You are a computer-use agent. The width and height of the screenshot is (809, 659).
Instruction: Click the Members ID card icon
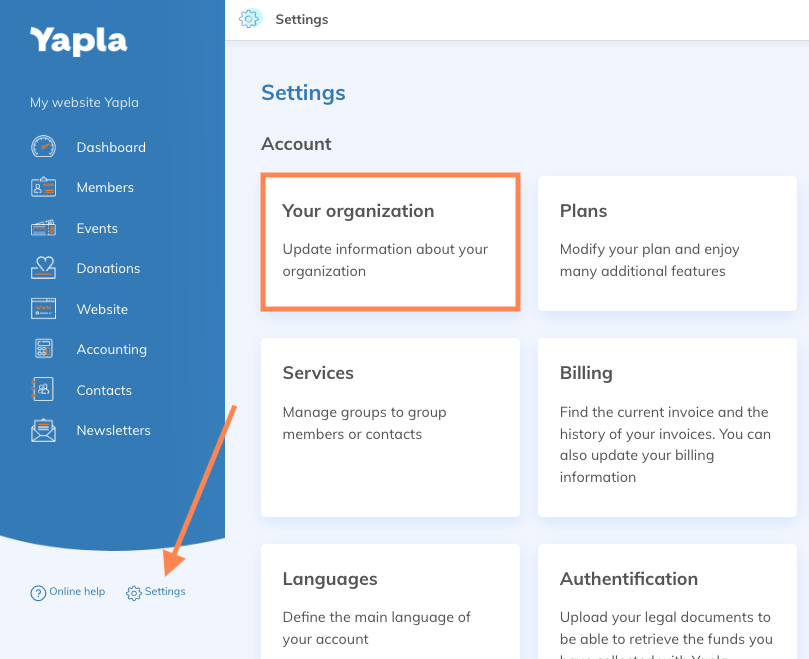43,187
